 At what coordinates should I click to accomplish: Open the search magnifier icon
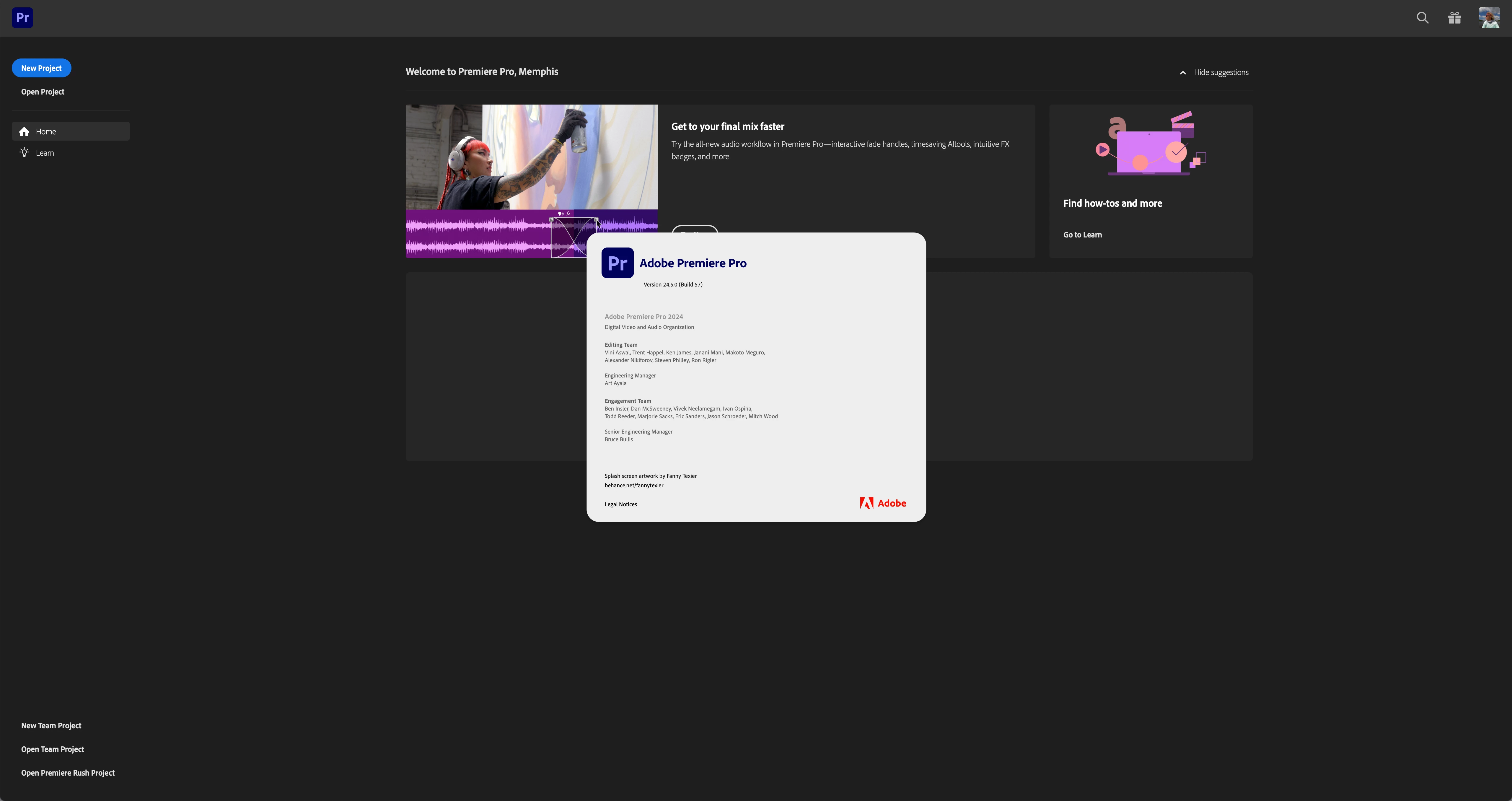pos(1422,18)
